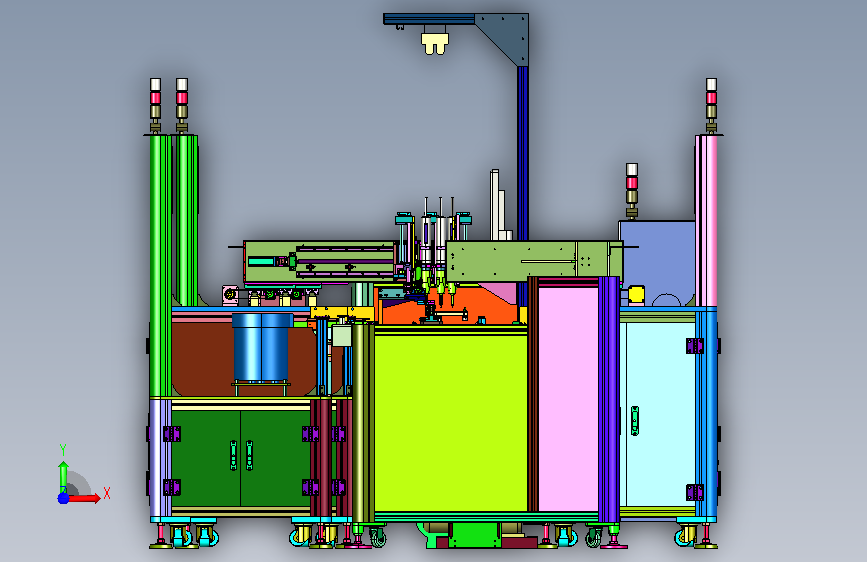Image resolution: width=867 pixels, height=562 pixels.
Task: Select the small yellow block beside the periwinkle box
Action: (636, 294)
